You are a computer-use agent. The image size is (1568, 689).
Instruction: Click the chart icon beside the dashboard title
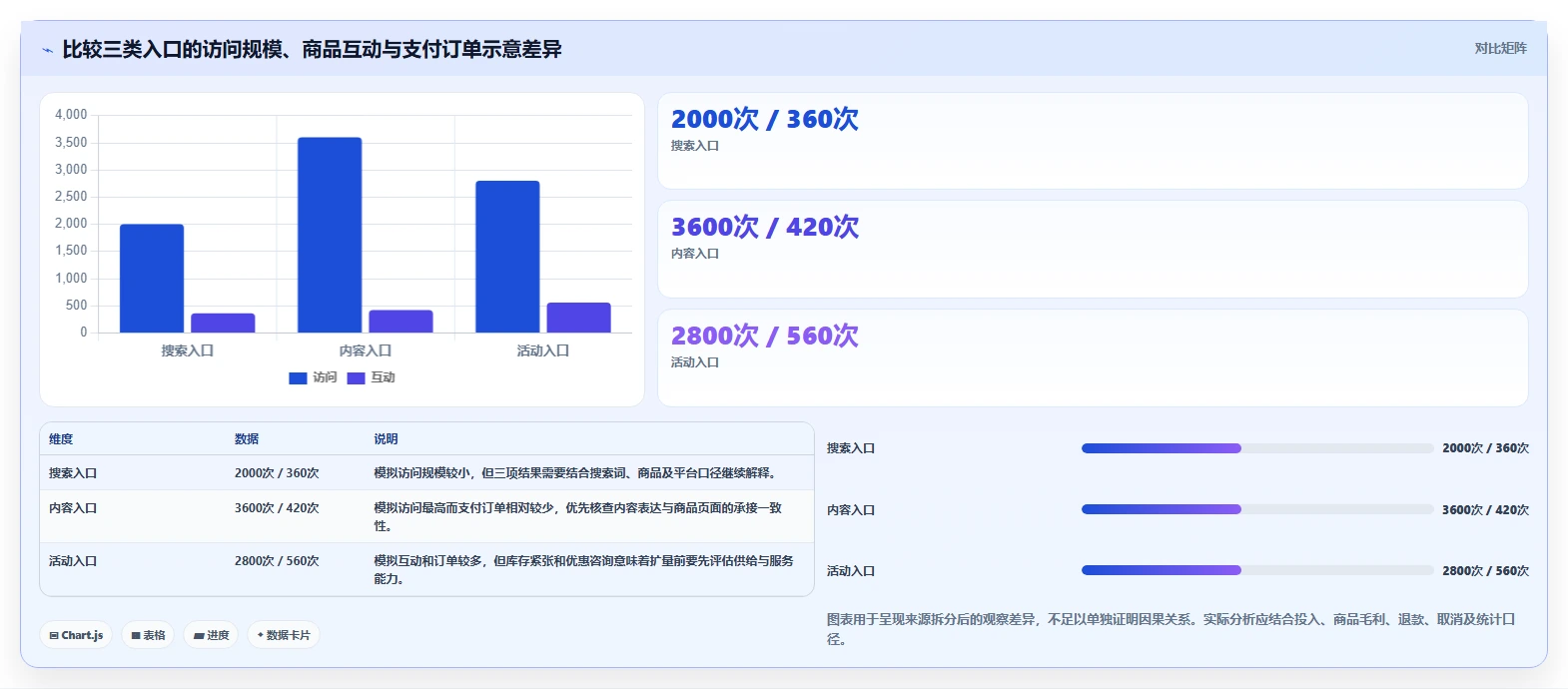(x=47, y=50)
